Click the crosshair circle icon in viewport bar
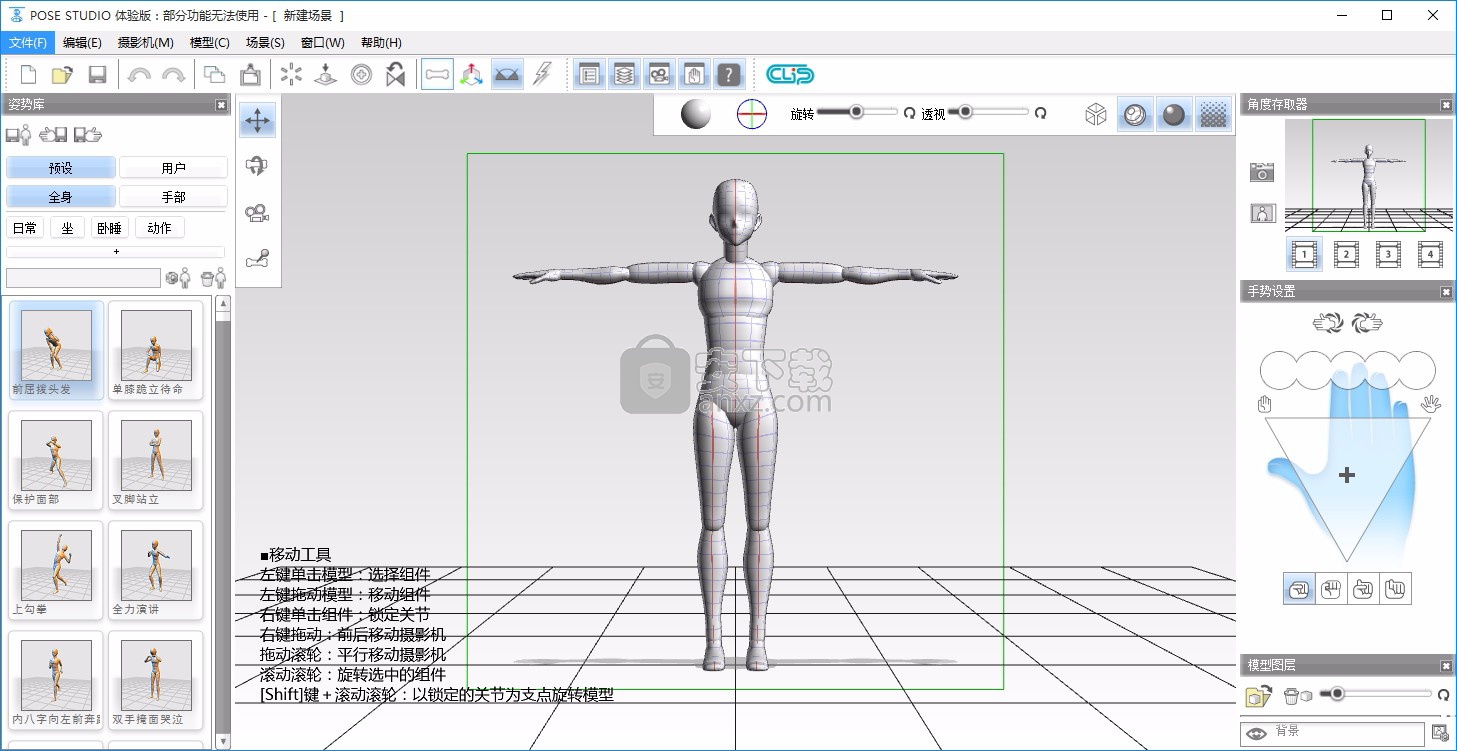1457x751 pixels. coord(752,115)
